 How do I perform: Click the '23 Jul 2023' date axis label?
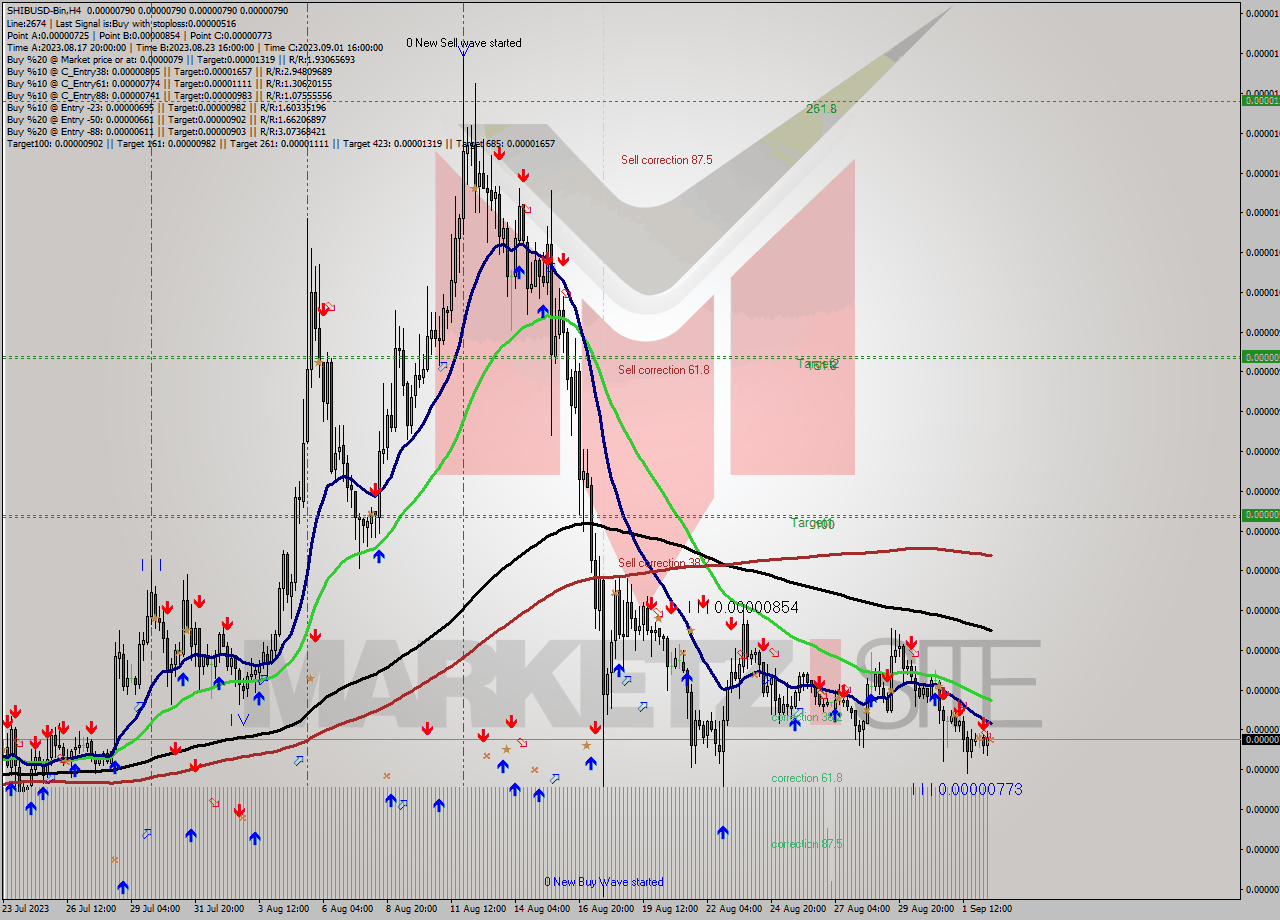click(x=26, y=909)
